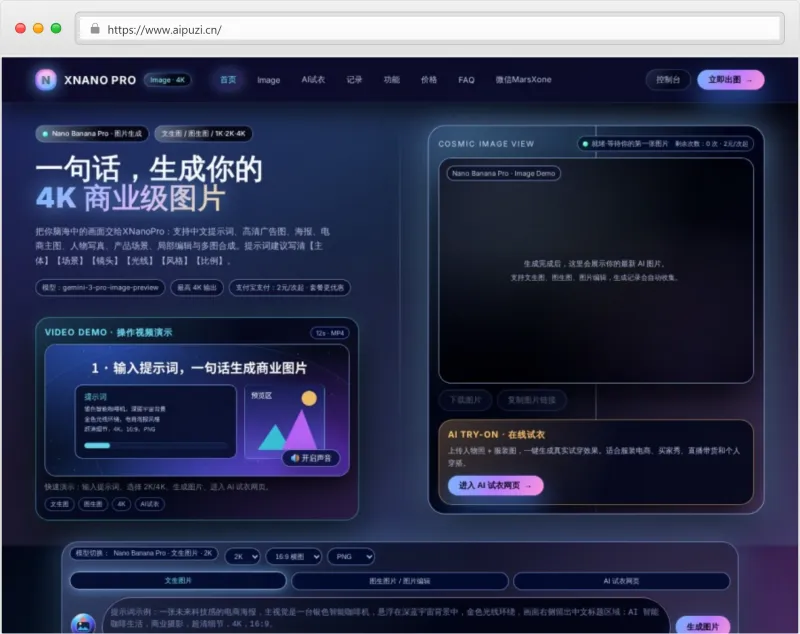The width and height of the screenshot is (800, 634).
Task: Click the AI试衣 chip under the video
Action: pyautogui.click(x=149, y=504)
